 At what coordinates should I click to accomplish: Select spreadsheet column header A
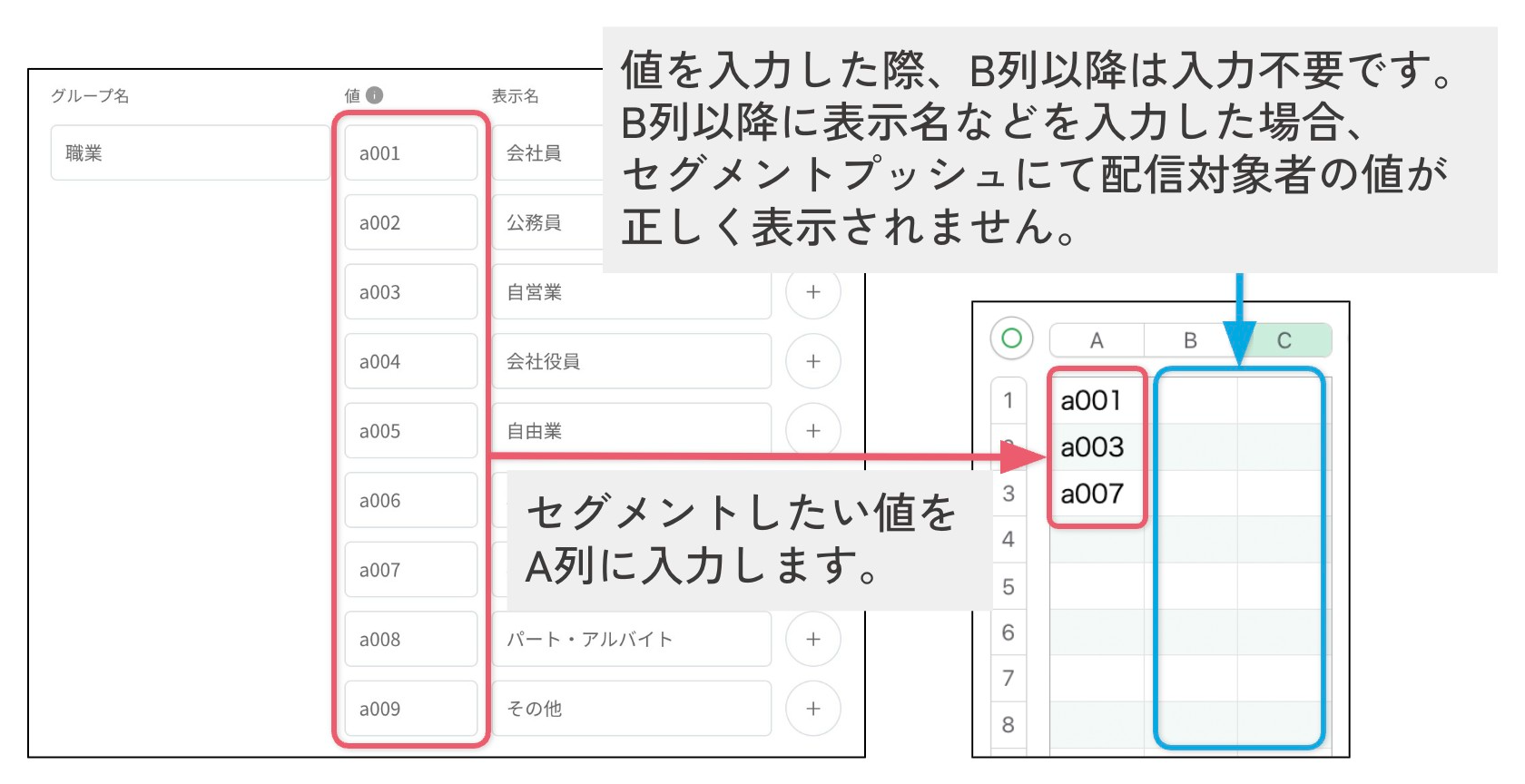(x=1097, y=340)
